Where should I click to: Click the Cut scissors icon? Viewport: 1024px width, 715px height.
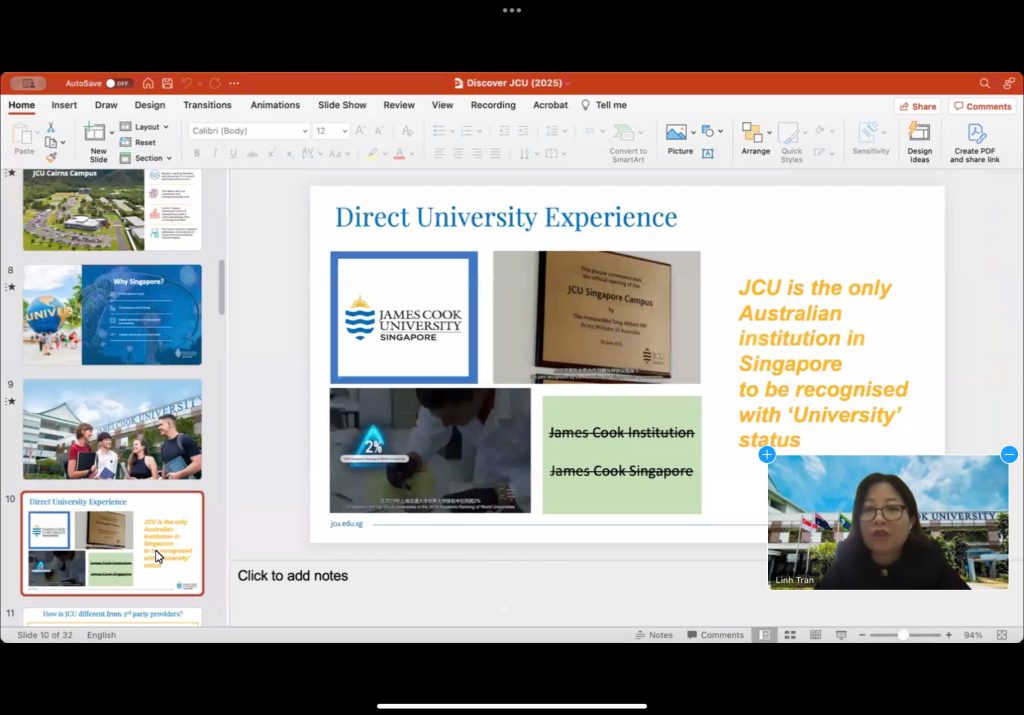pos(51,127)
